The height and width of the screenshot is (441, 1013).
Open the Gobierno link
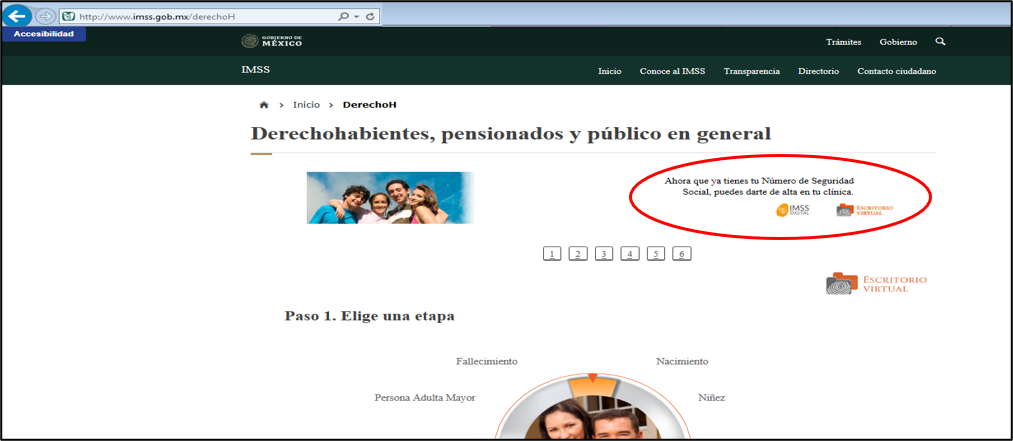(898, 42)
